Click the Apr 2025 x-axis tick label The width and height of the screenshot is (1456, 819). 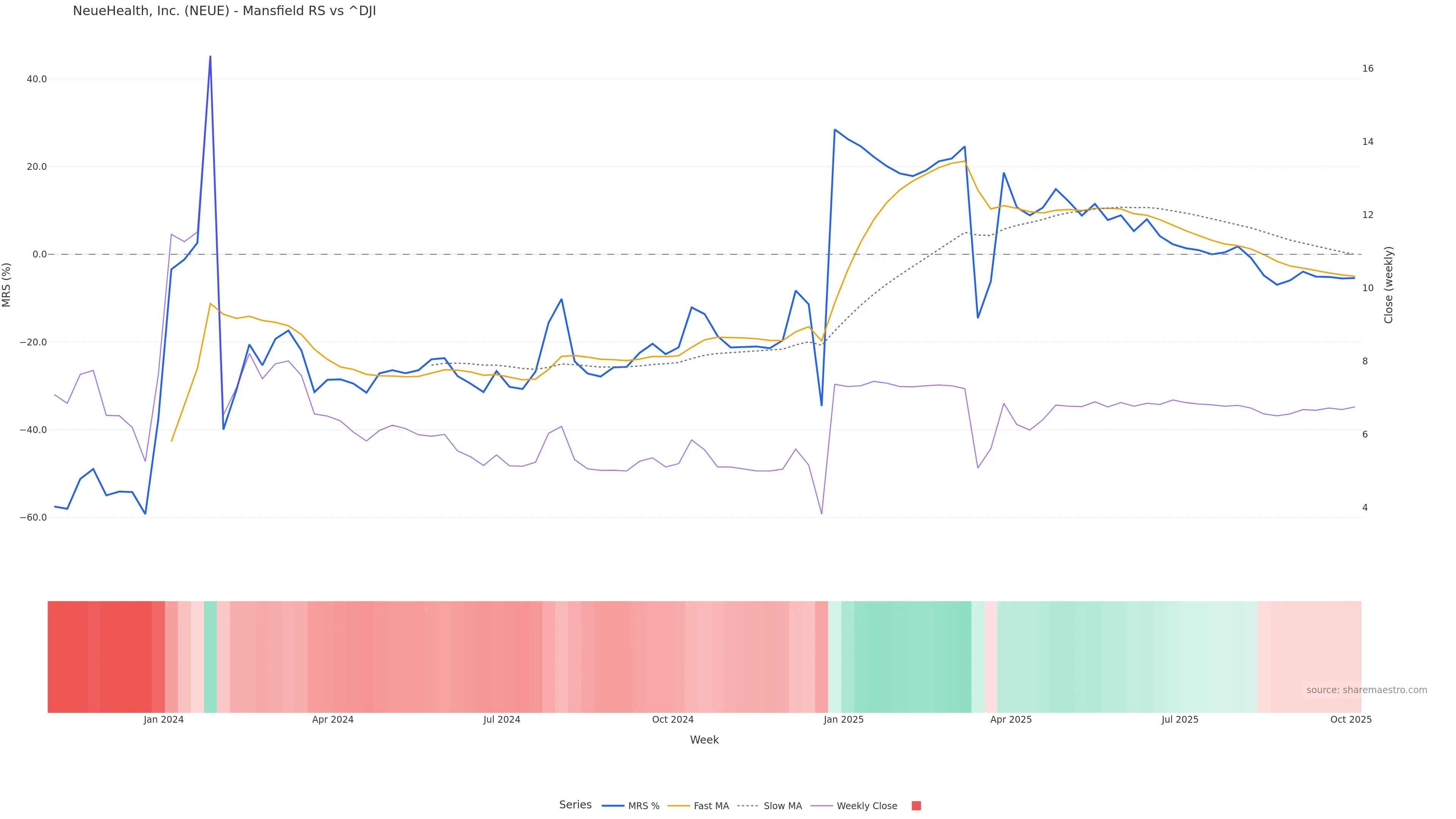click(1010, 720)
